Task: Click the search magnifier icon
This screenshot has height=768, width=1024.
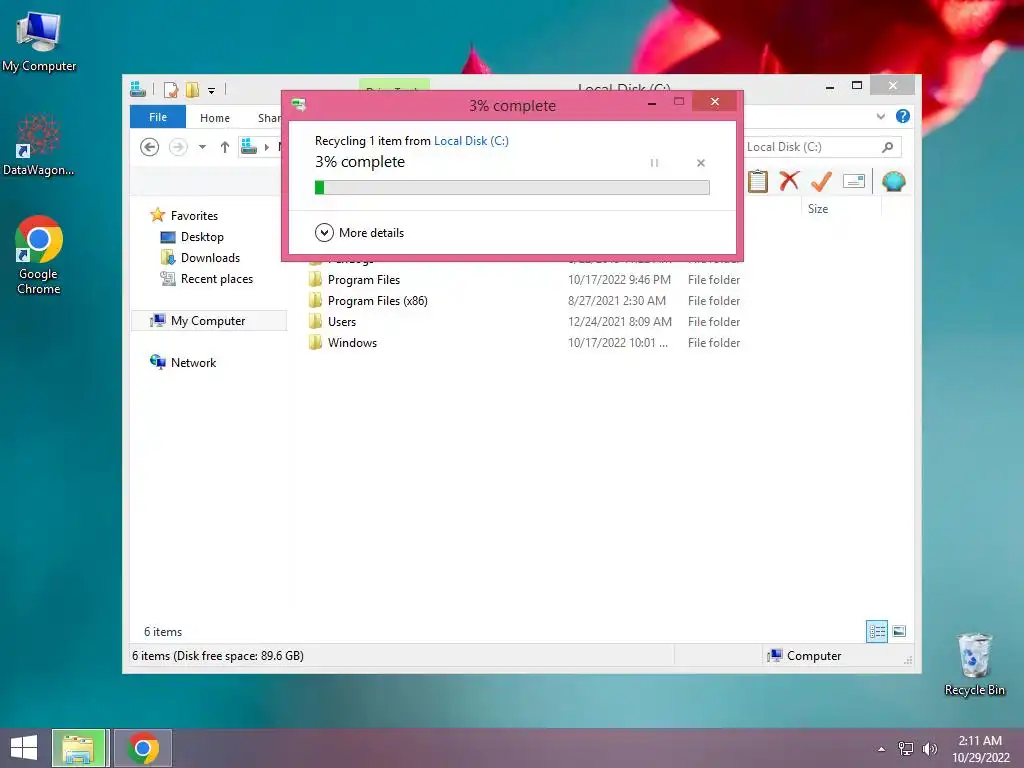Action: (887, 147)
